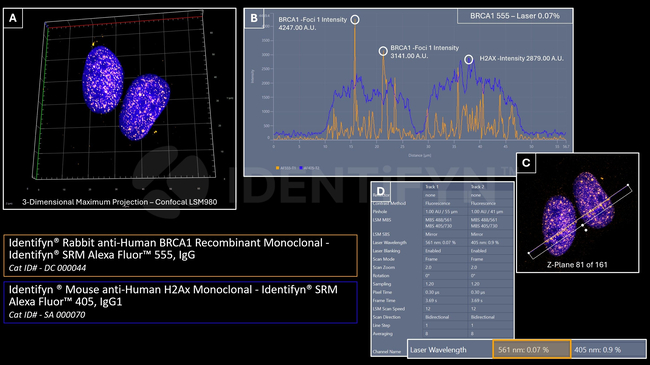Click the "Z-Plane 81 of 161" caption
650x365 pixels.
pos(577,265)
